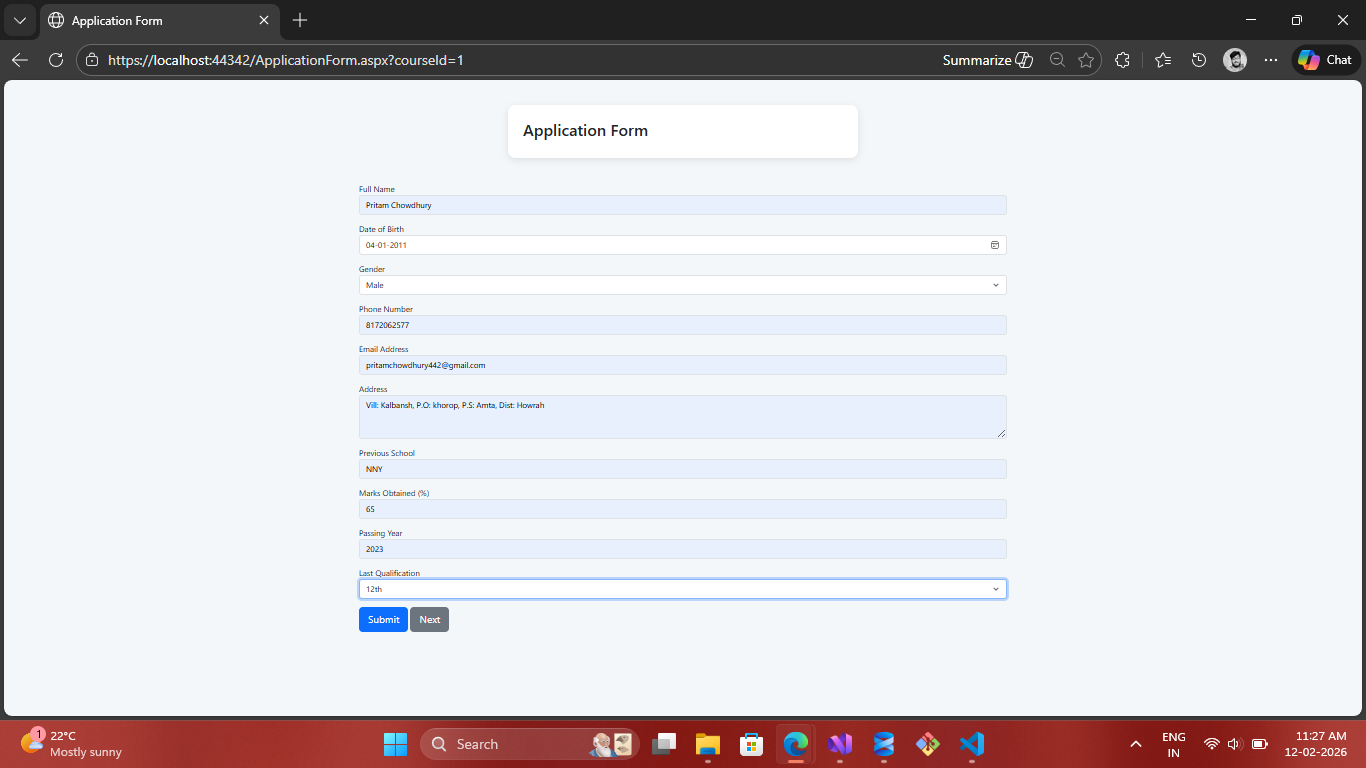This screenshot has width=1366, height=768.
Task: Open the Copilot Chat button
Action: pyautogui.click(x=1326, y=60)
